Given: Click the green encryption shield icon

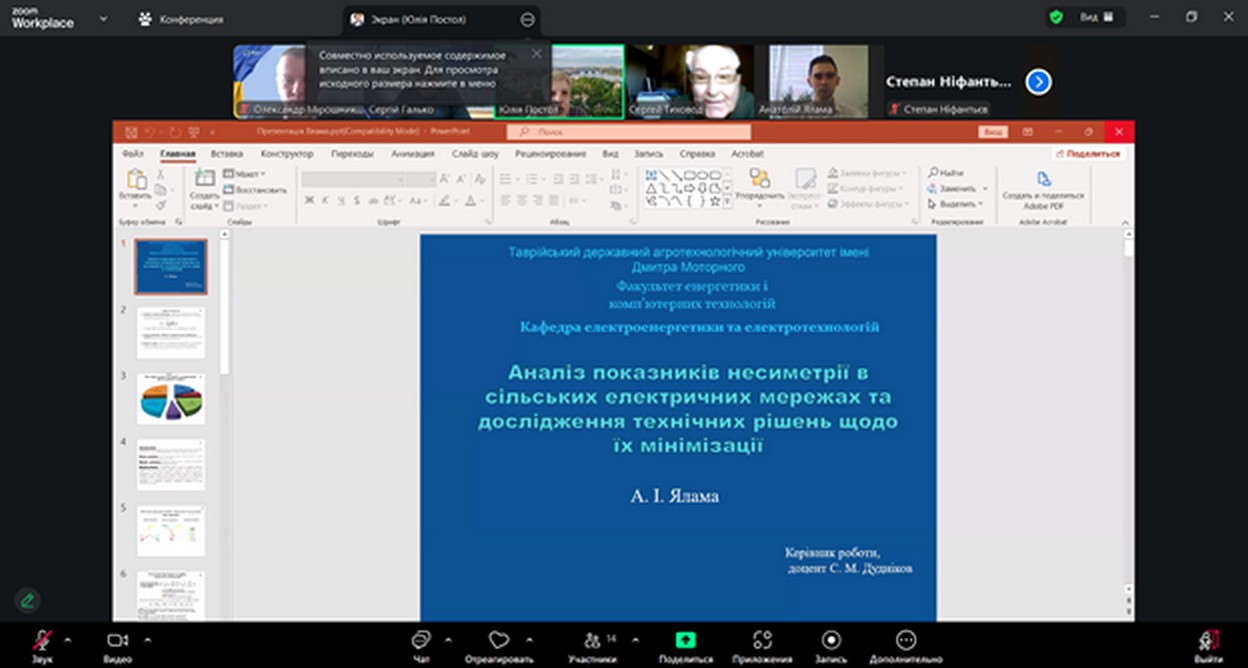Looking at the screenshot, I should pos(1056,17).
